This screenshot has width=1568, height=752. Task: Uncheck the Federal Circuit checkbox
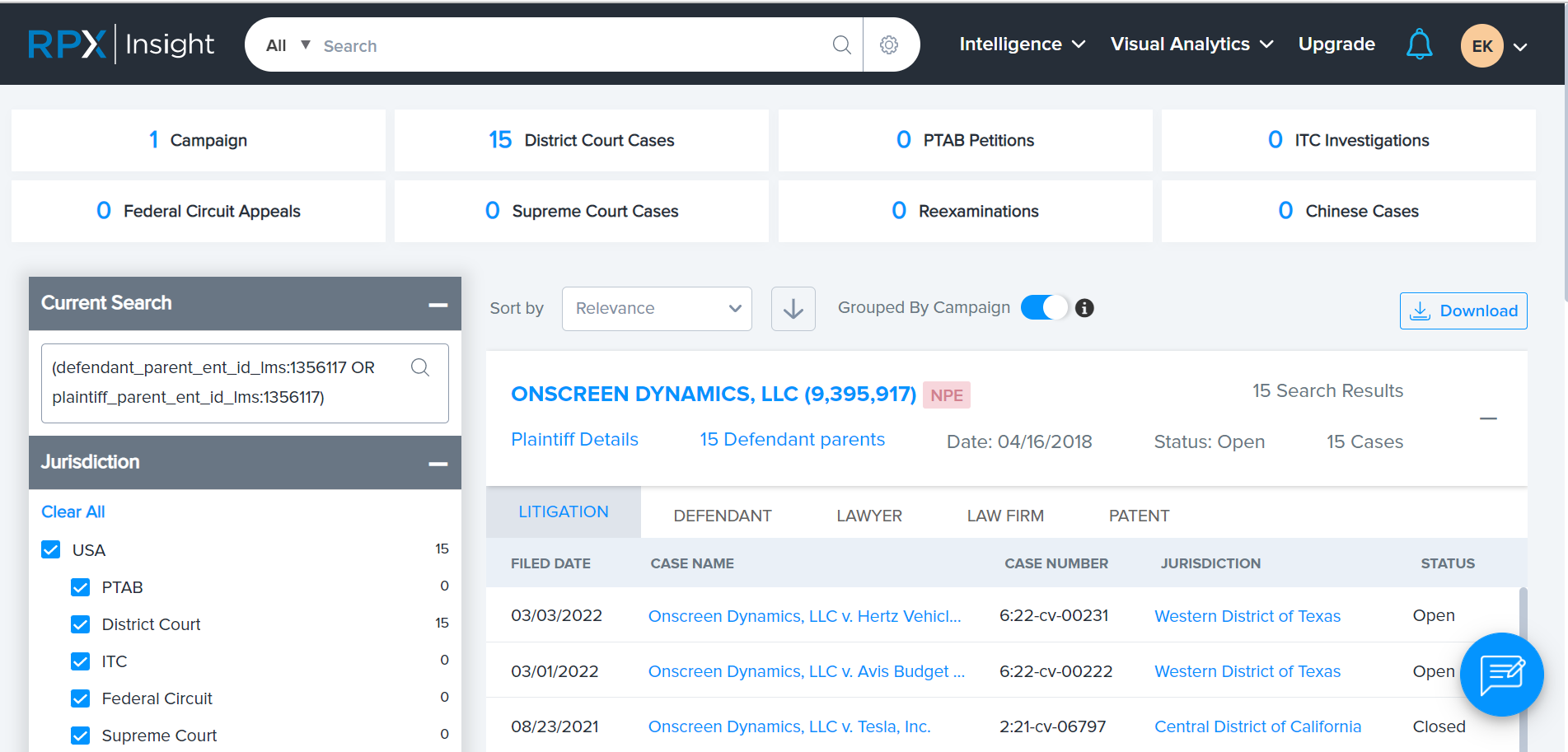81,698
